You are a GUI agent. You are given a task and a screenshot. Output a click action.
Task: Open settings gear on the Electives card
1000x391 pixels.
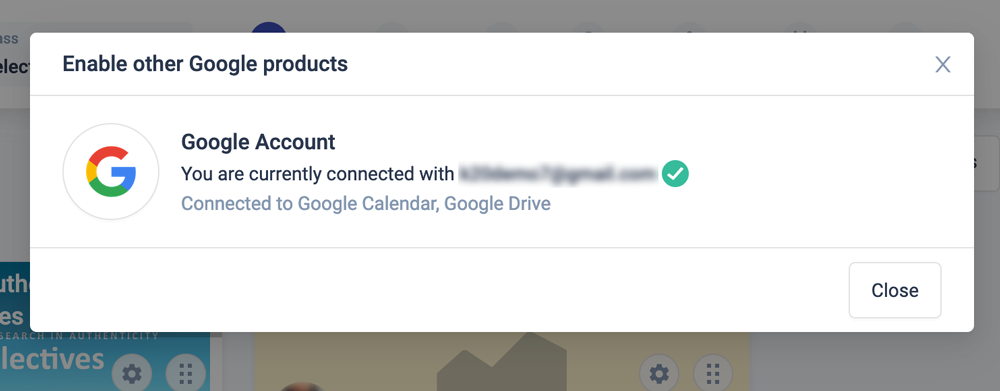[132, 373]
